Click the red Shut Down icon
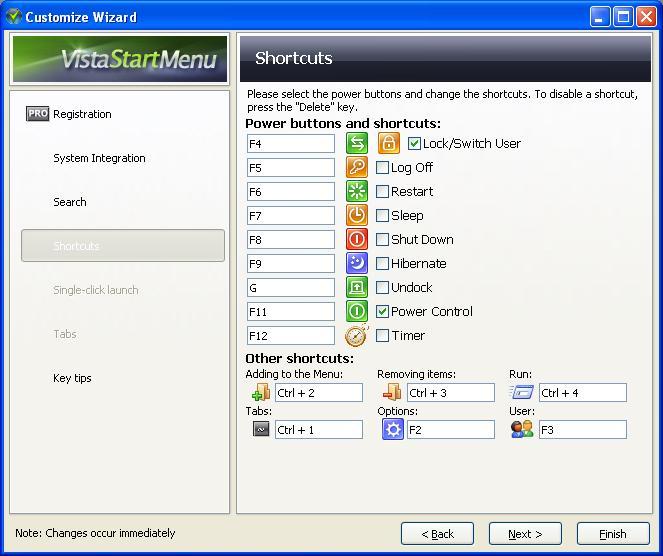663x556 pixels. tap(357, 239)
